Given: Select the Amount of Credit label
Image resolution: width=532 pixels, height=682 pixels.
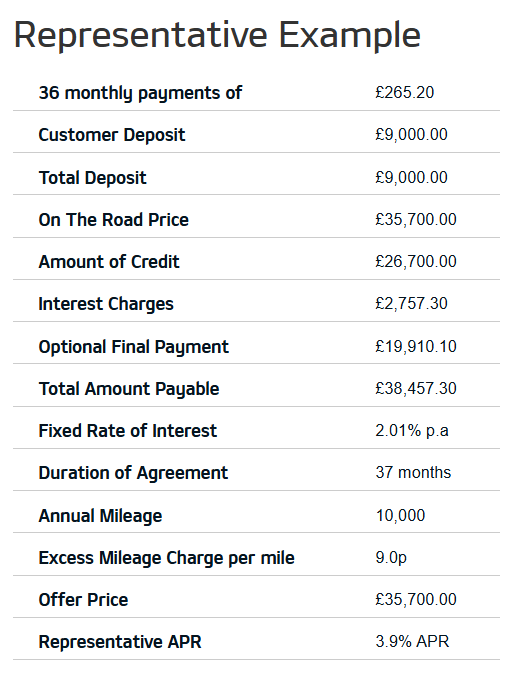Looking at the screenshot, I should (x=109, y=262).
